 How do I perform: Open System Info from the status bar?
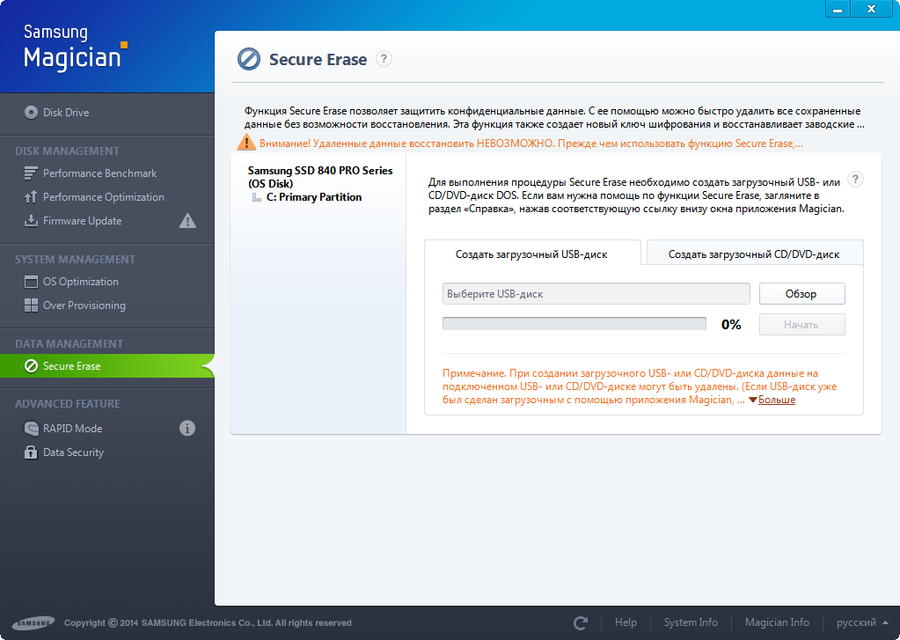coord(690,621)
